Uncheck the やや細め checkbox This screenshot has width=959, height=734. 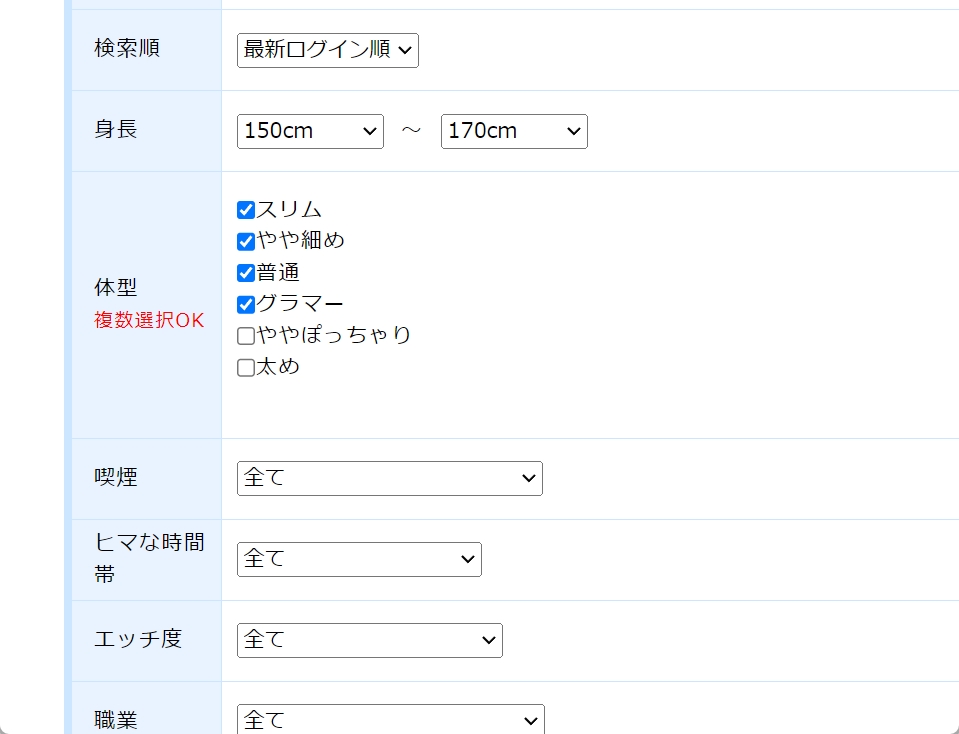coord(246,242)
